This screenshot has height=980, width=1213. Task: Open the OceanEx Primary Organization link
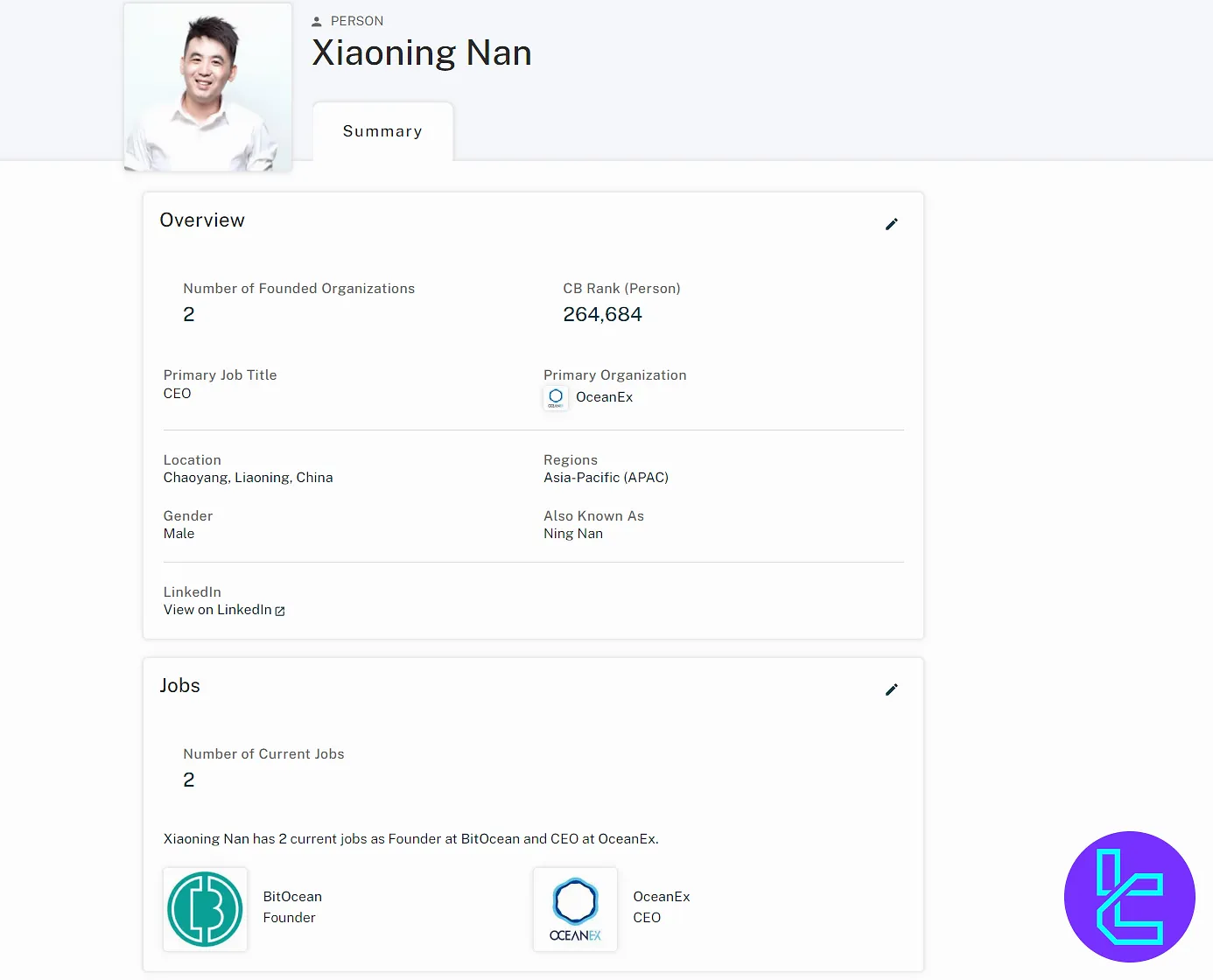point(604,397)
